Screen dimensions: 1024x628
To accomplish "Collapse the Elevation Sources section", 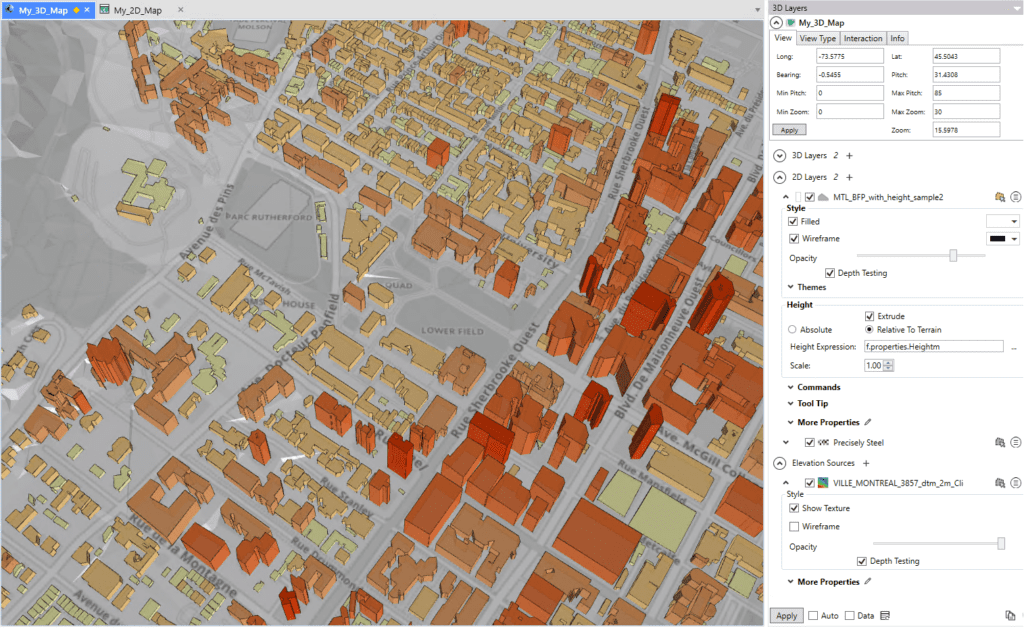I will click(780, 462).
